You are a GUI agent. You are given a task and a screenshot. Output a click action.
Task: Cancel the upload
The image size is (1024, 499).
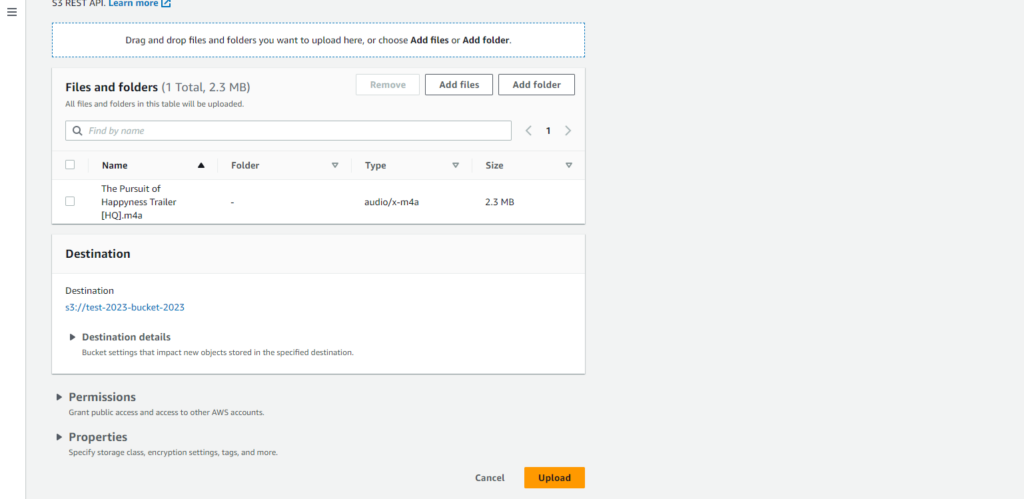[x=490, y=477]
